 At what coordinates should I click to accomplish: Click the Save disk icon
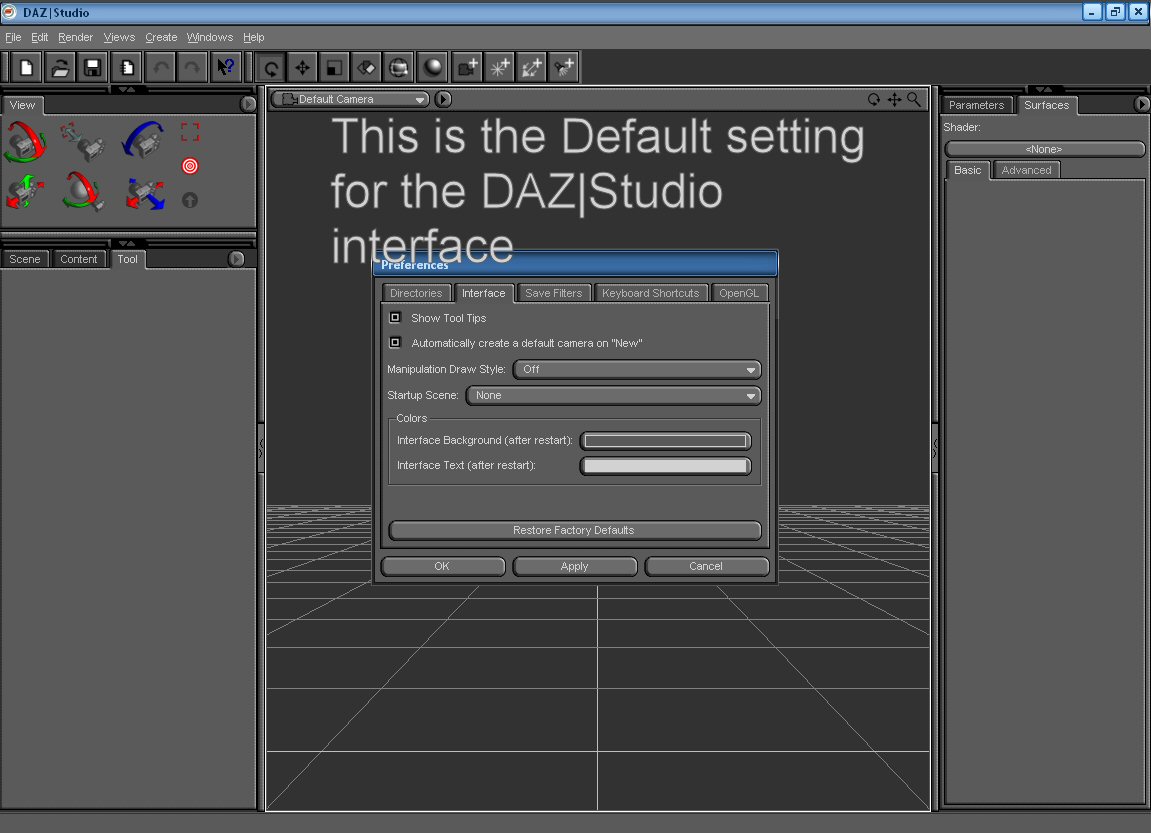pyautogui.click(x=93, y=68)
